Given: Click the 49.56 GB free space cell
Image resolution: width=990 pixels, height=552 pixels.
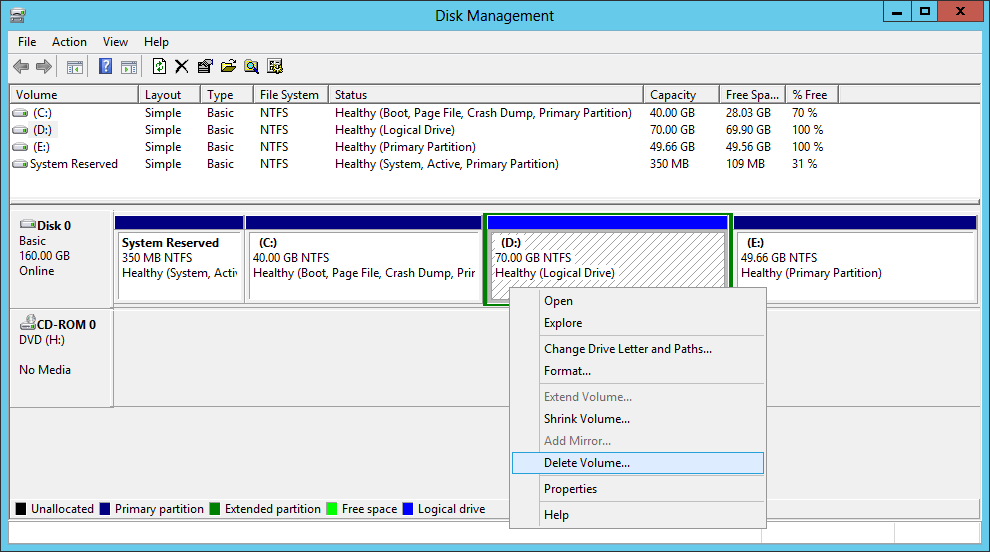Looking at the screenshot, I should coord(748,147).
